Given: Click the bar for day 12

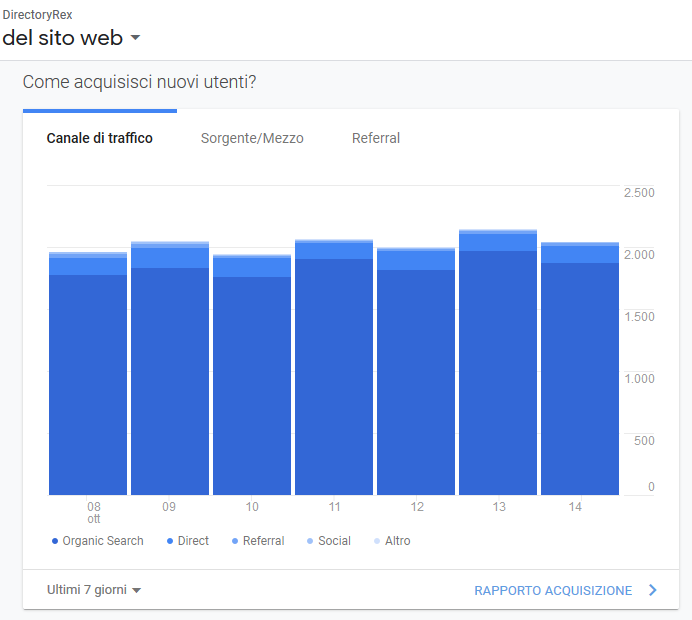Looking at the screenshot, I should point(416,371).
